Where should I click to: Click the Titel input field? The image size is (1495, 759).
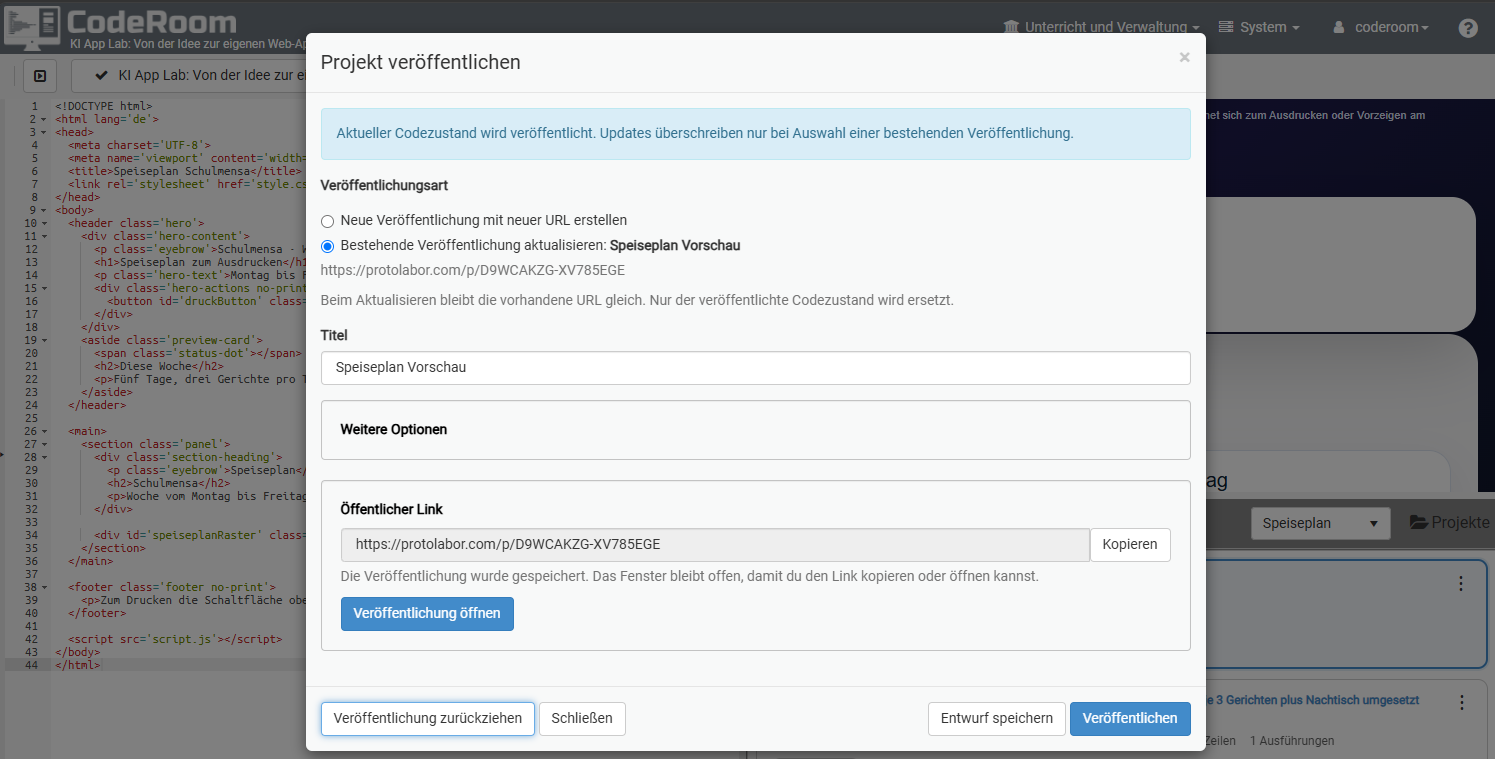(x=755, y=367)
